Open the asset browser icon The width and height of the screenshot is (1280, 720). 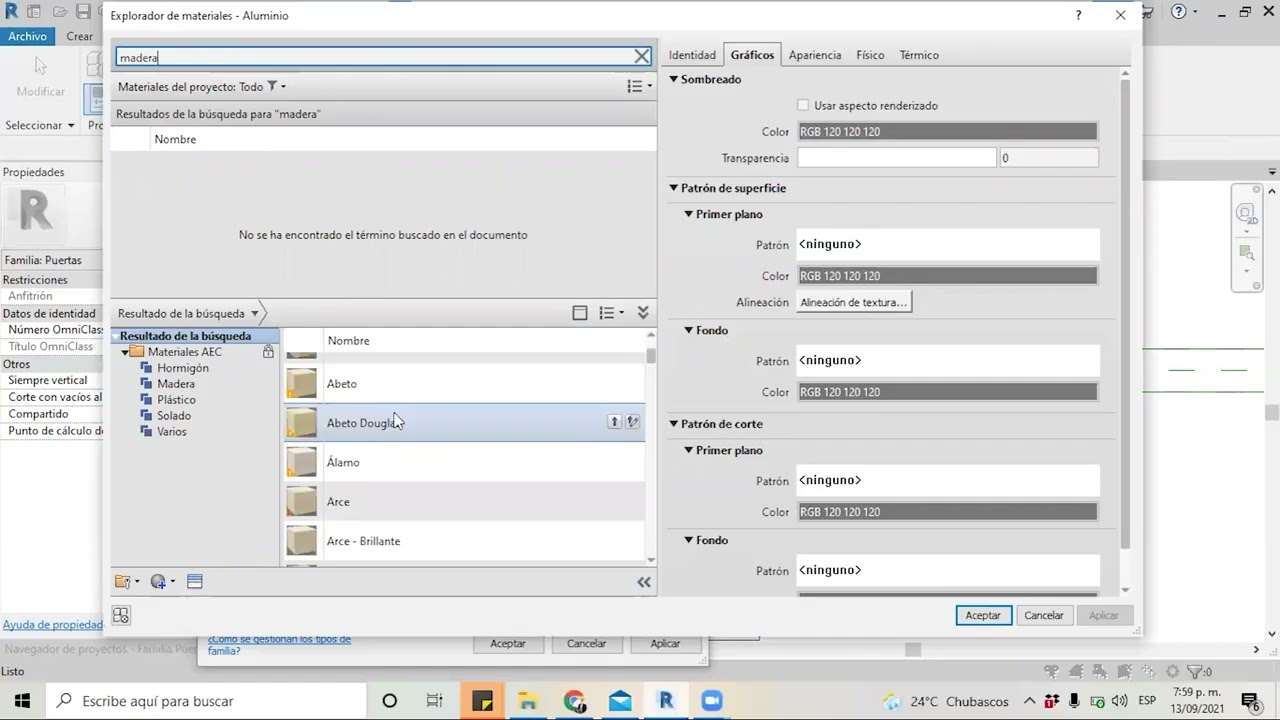[195, 581]
